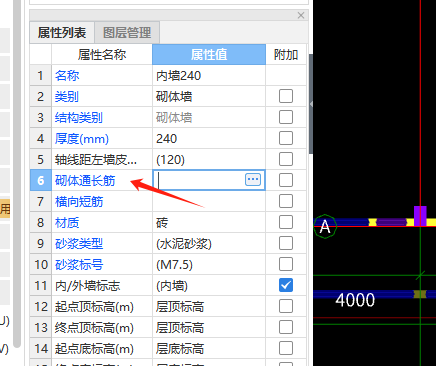Check the 附加 box for 起点底标高(m)
The width and height of the screenshot is (436, 366).
[286, 348]
